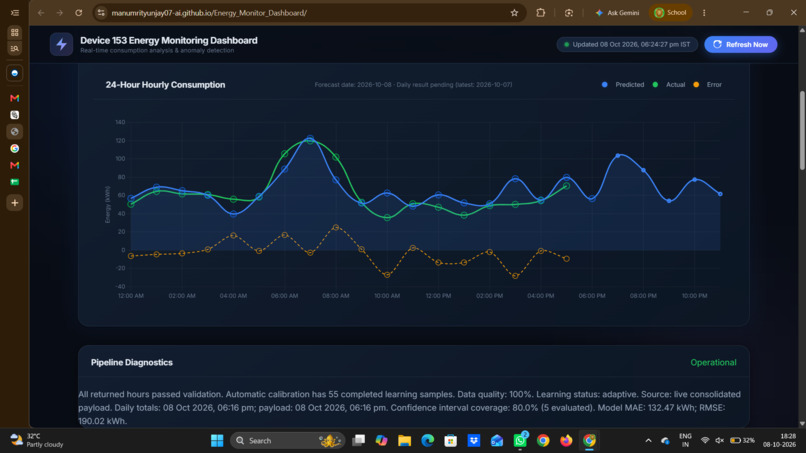Click the taskbar Search box
Screen dimensions: 806x453
tap(288, 441)
